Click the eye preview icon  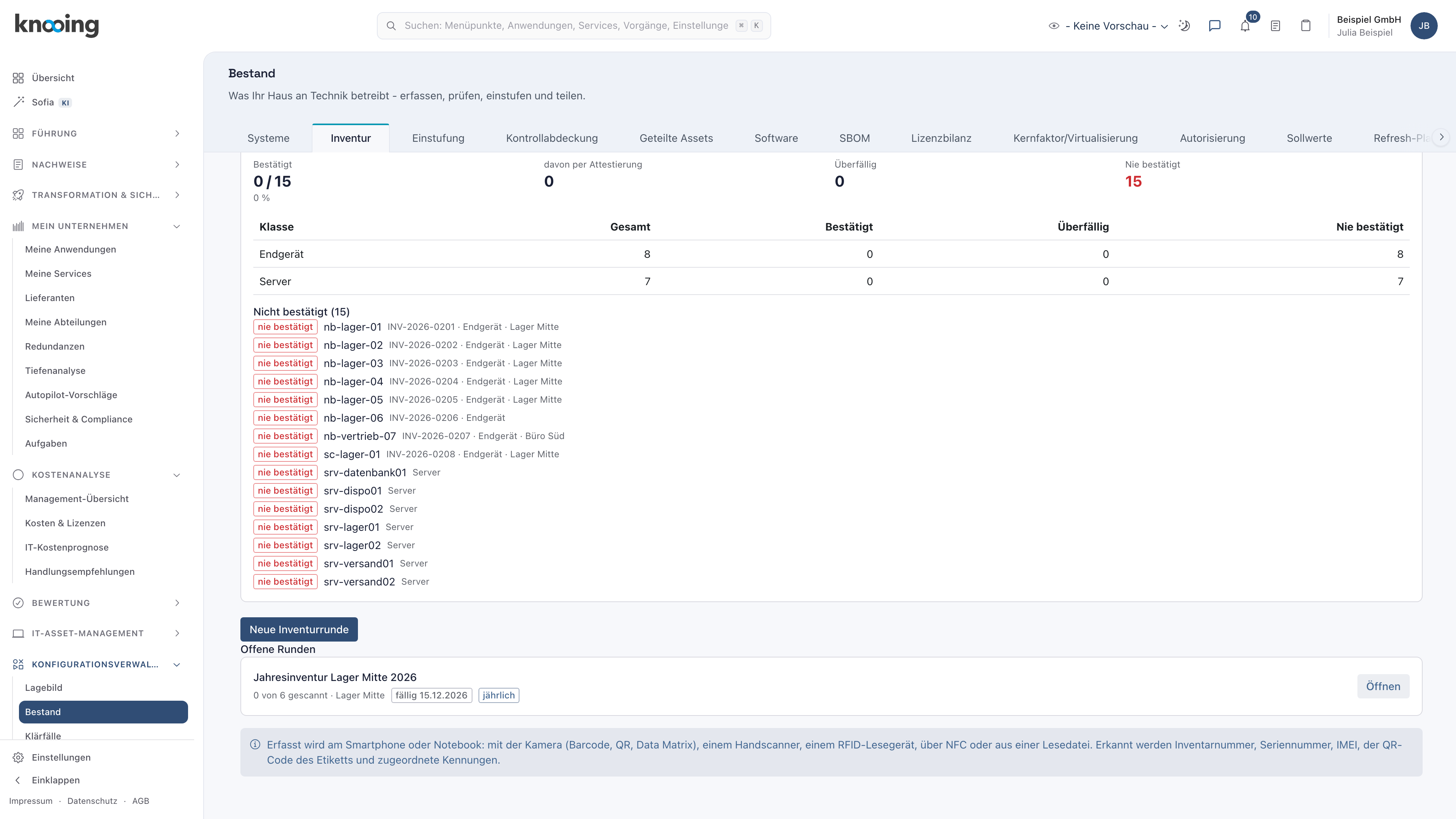pyautogui.click(x=1054, y=26)
